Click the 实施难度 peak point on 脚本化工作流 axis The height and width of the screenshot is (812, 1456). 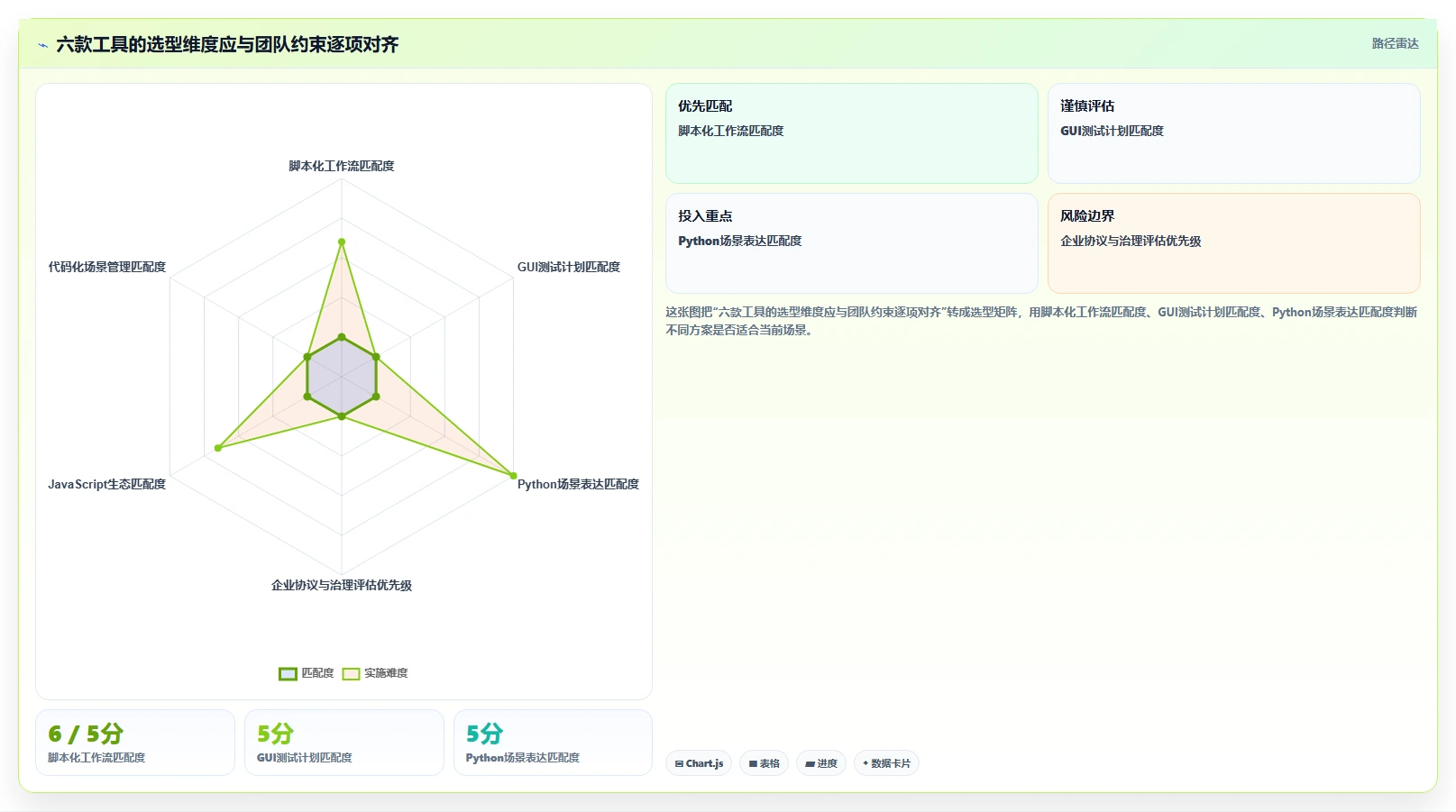point(342,242)
